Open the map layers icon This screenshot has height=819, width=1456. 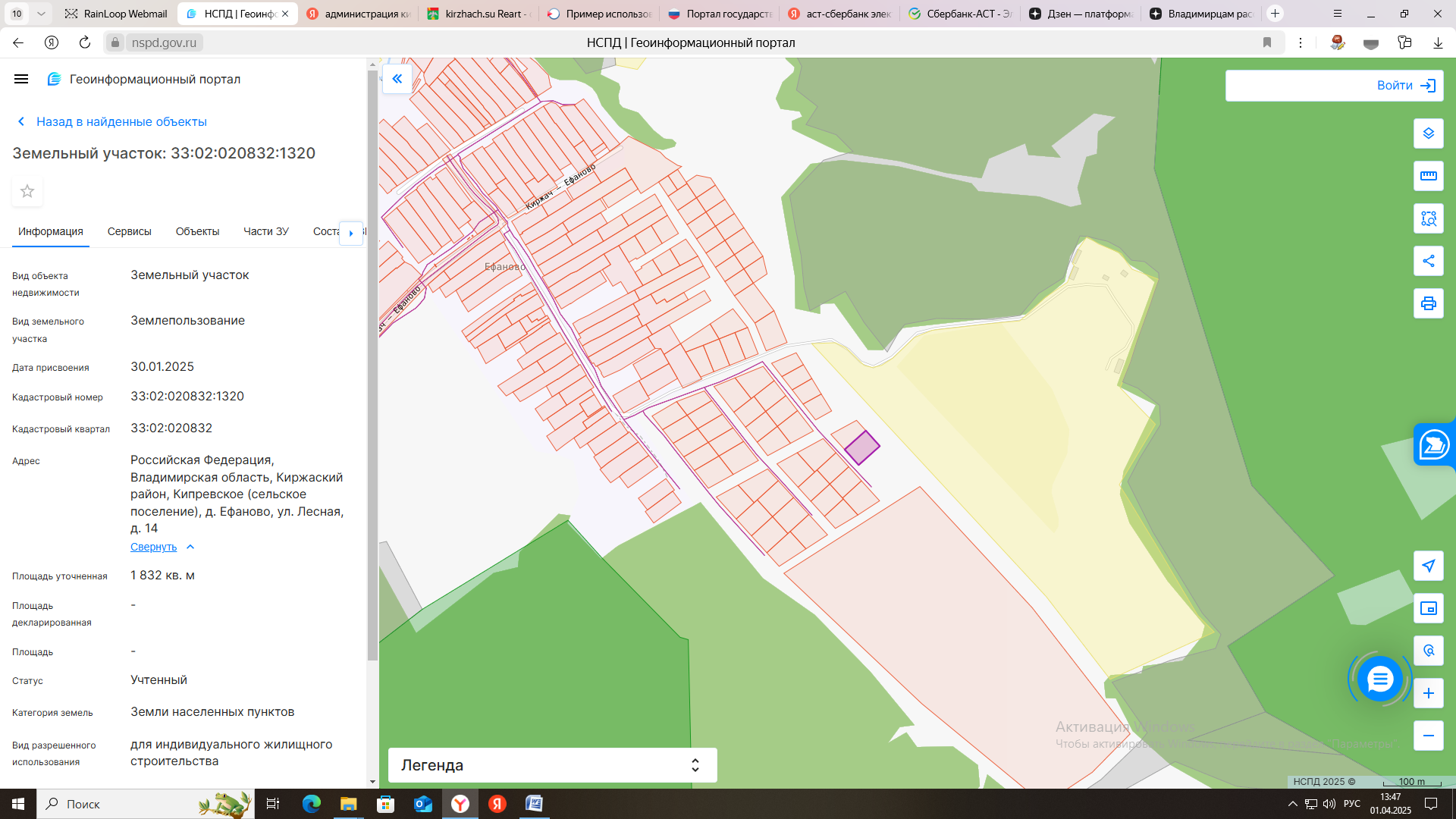coord(1428,133)
